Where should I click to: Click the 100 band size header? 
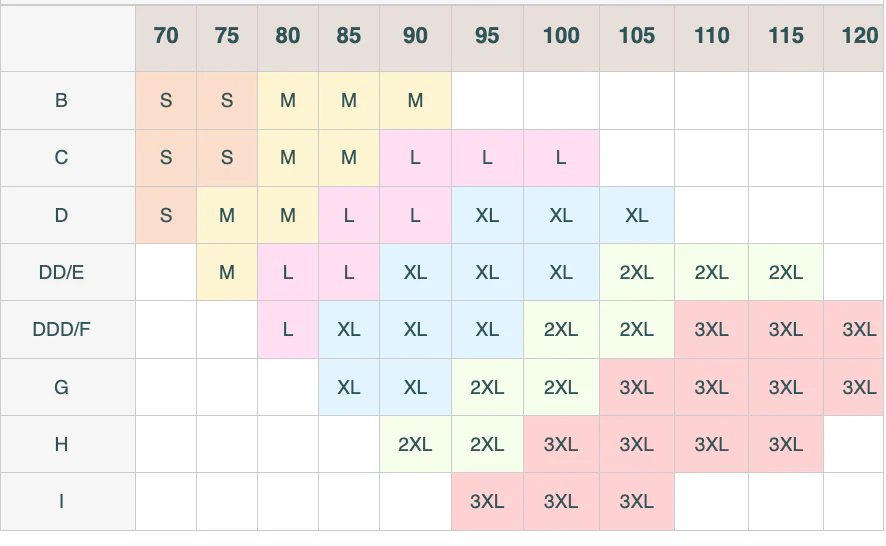pos(561,36)
